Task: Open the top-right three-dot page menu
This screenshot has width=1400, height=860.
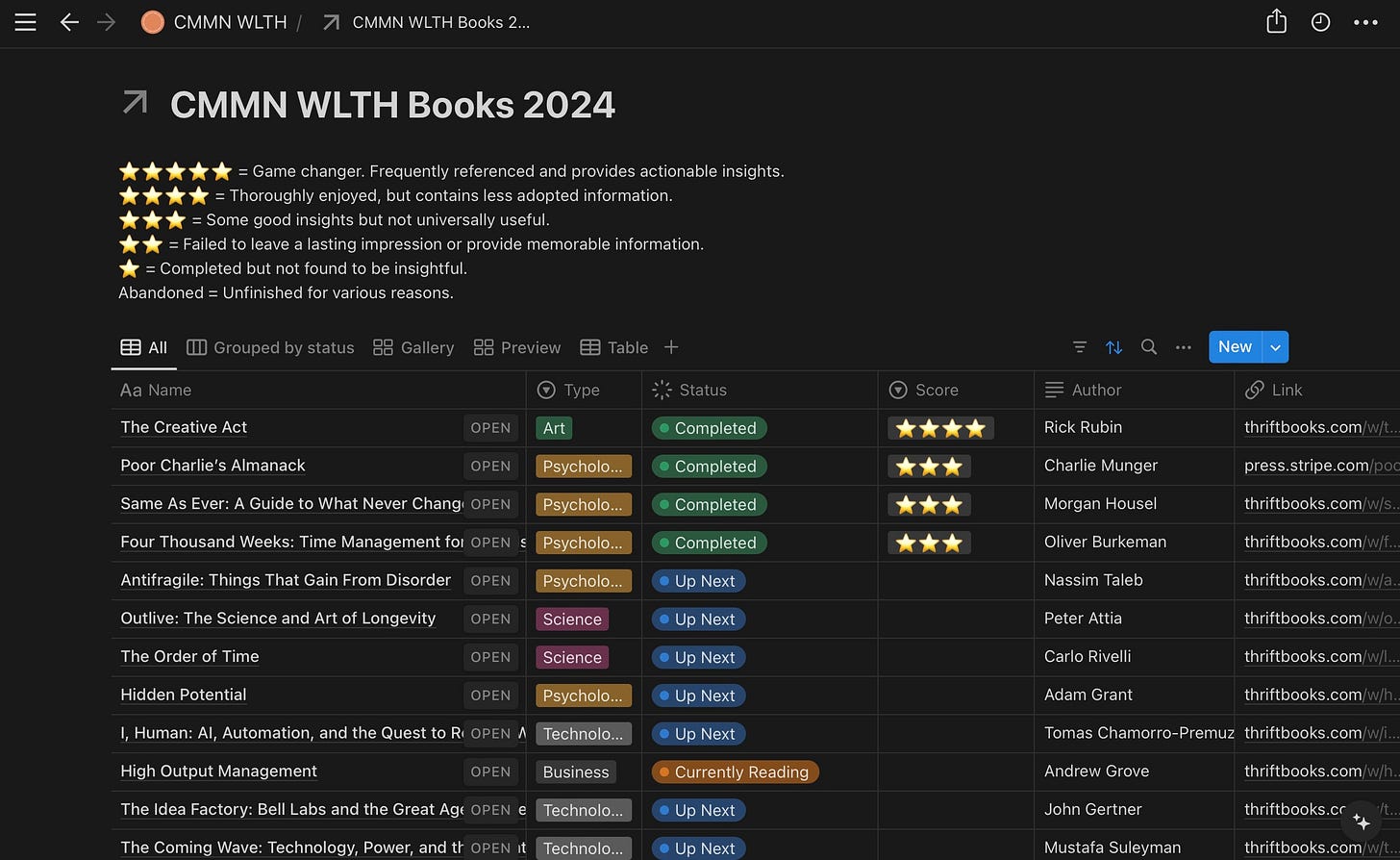Action: (x=1365, y=22)
